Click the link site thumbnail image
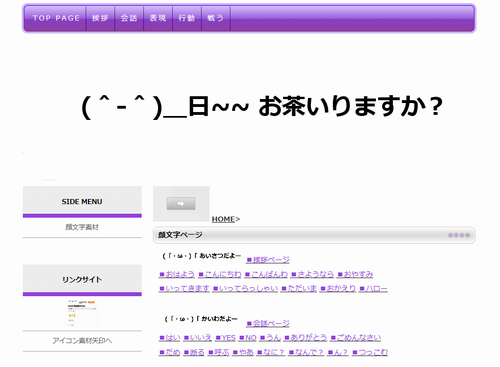The width and height of the screenshot is (500, 367). (x=82, y=313)
